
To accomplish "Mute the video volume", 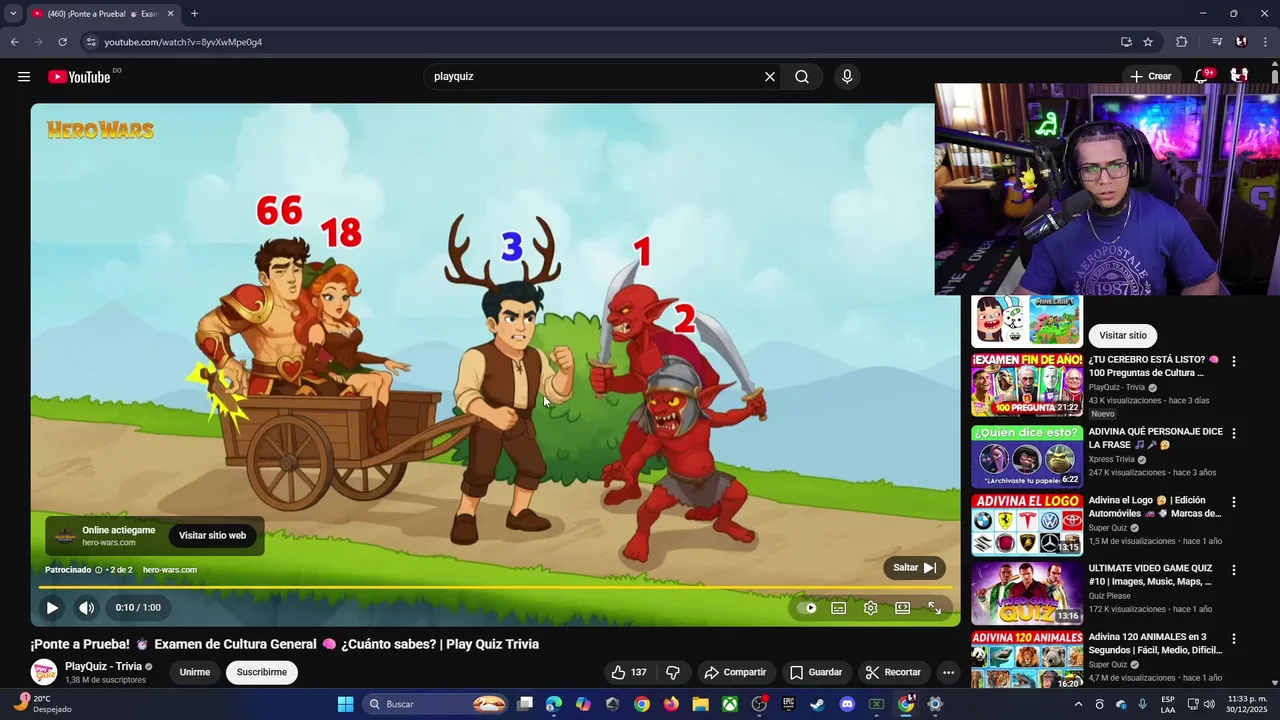I will tap(87, 608).
